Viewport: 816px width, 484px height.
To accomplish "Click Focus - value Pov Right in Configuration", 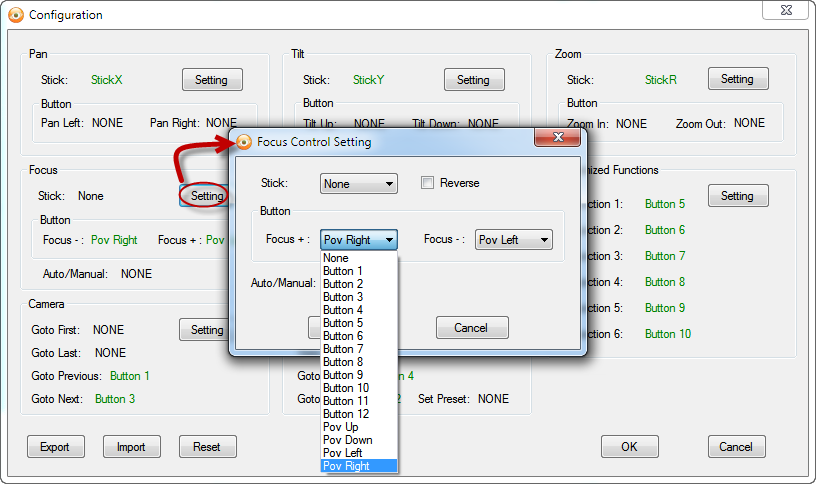I will [x=114, y=240].
